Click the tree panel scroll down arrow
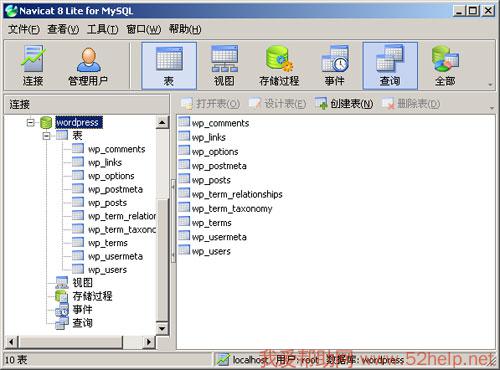 point(162,329)
